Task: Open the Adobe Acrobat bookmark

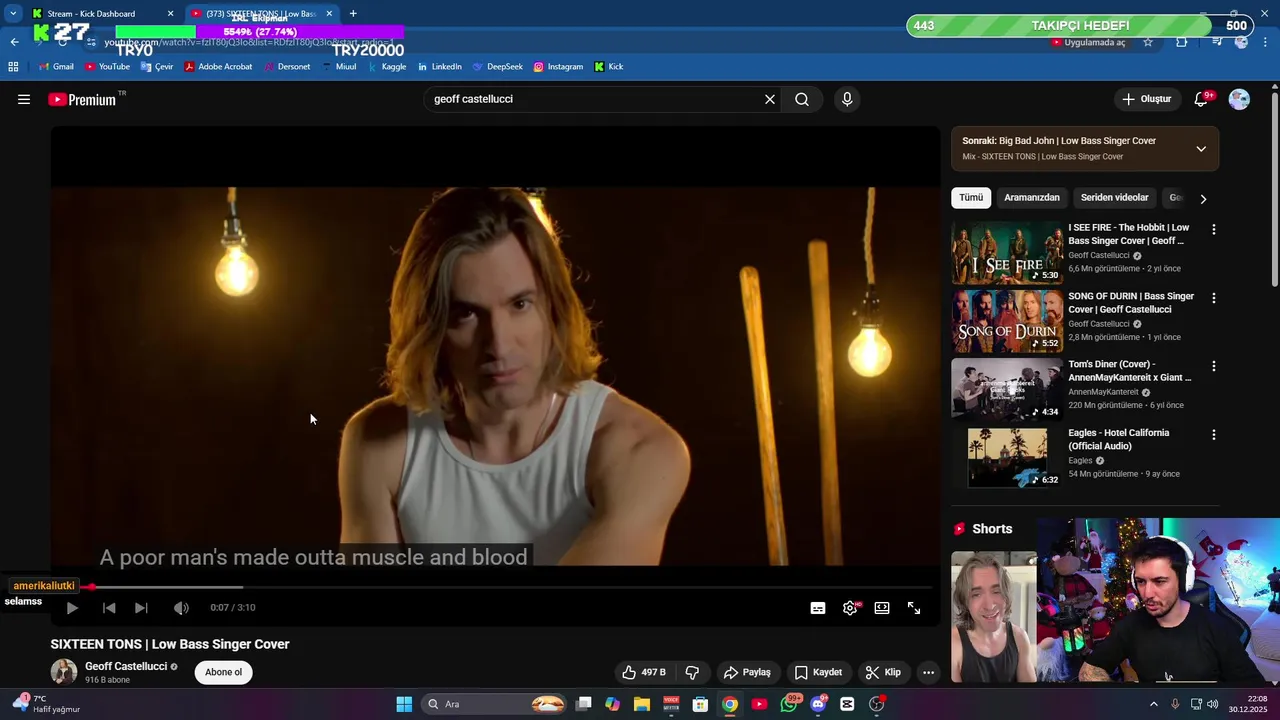Action: coord(218,67)
